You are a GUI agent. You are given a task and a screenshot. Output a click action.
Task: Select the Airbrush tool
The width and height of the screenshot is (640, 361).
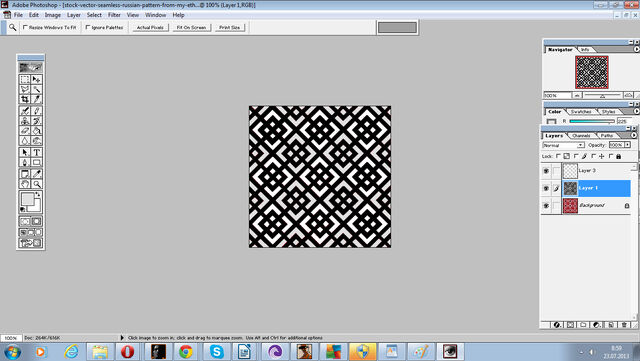click(25, 110)
